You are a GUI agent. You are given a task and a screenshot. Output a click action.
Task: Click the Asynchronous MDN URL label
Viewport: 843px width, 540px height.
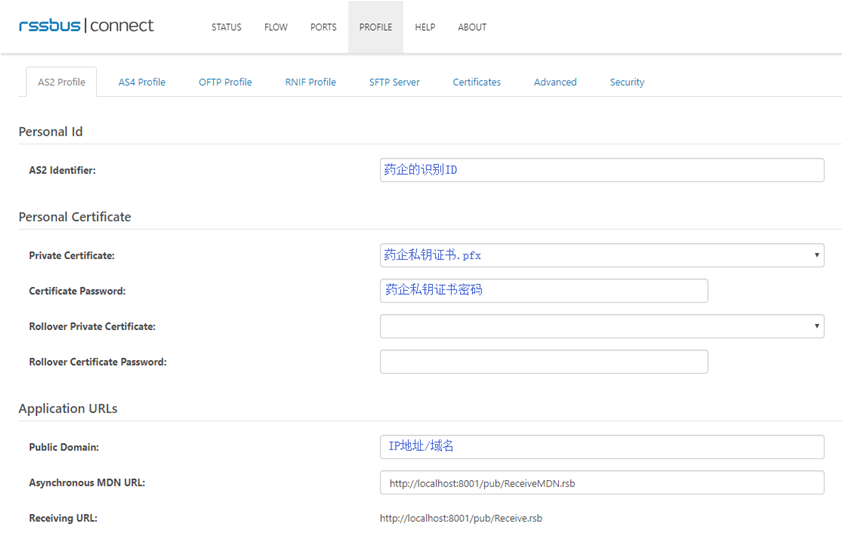[x=87, y=483]
